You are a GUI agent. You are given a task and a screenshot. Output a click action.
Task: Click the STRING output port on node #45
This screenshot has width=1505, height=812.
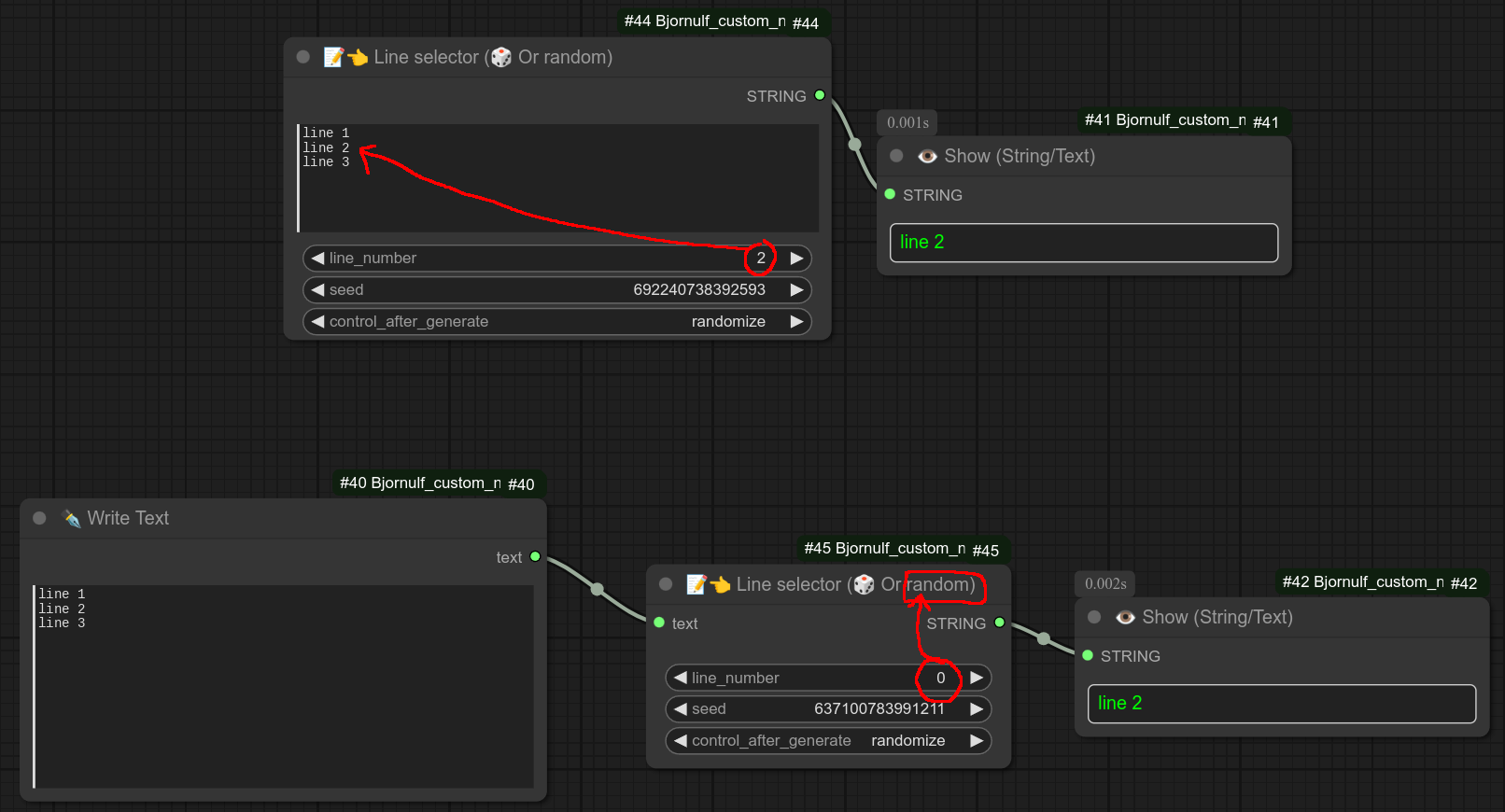1000,623
